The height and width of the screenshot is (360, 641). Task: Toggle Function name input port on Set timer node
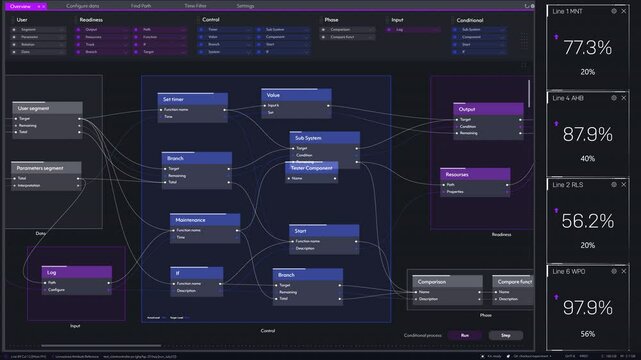point(161,110)
